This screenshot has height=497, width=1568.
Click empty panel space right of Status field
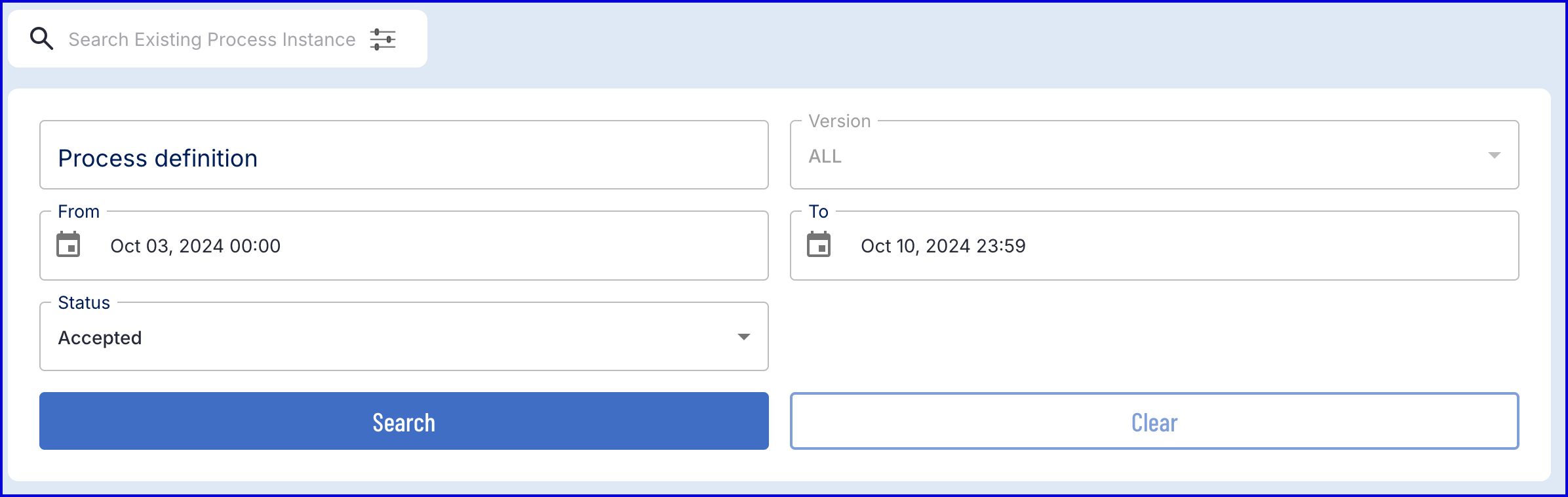point(1154,336)
